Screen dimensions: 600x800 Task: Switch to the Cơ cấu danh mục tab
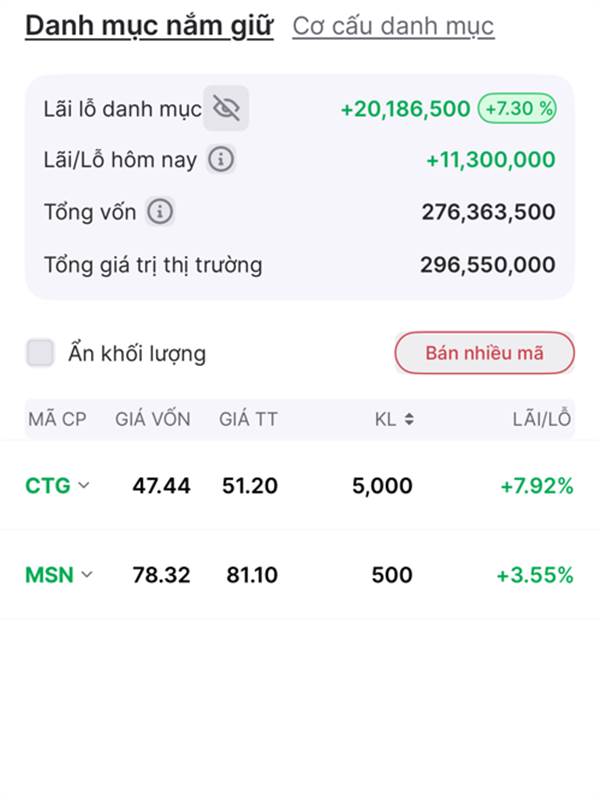[393, 26]
